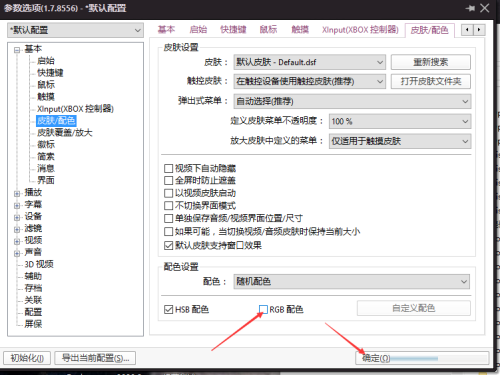
Task: Select XInput(XBOX 控制器) tree item
Action: click(75, 109)
